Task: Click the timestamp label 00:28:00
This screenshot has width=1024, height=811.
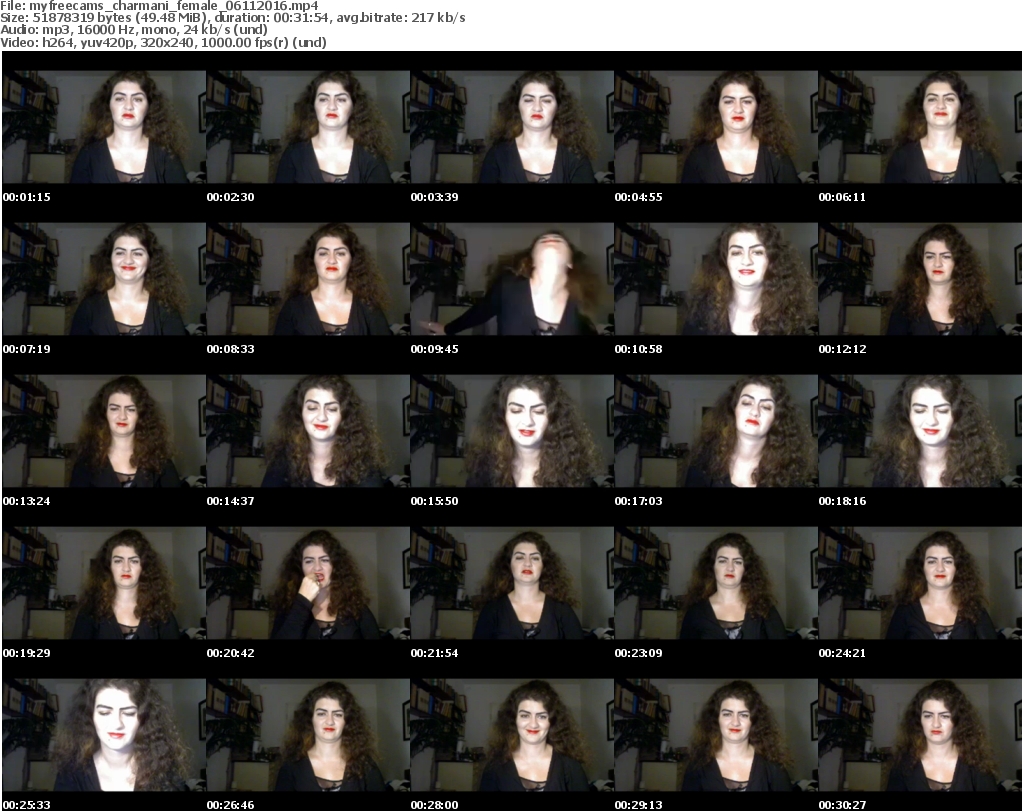Action: click(434, 805)
